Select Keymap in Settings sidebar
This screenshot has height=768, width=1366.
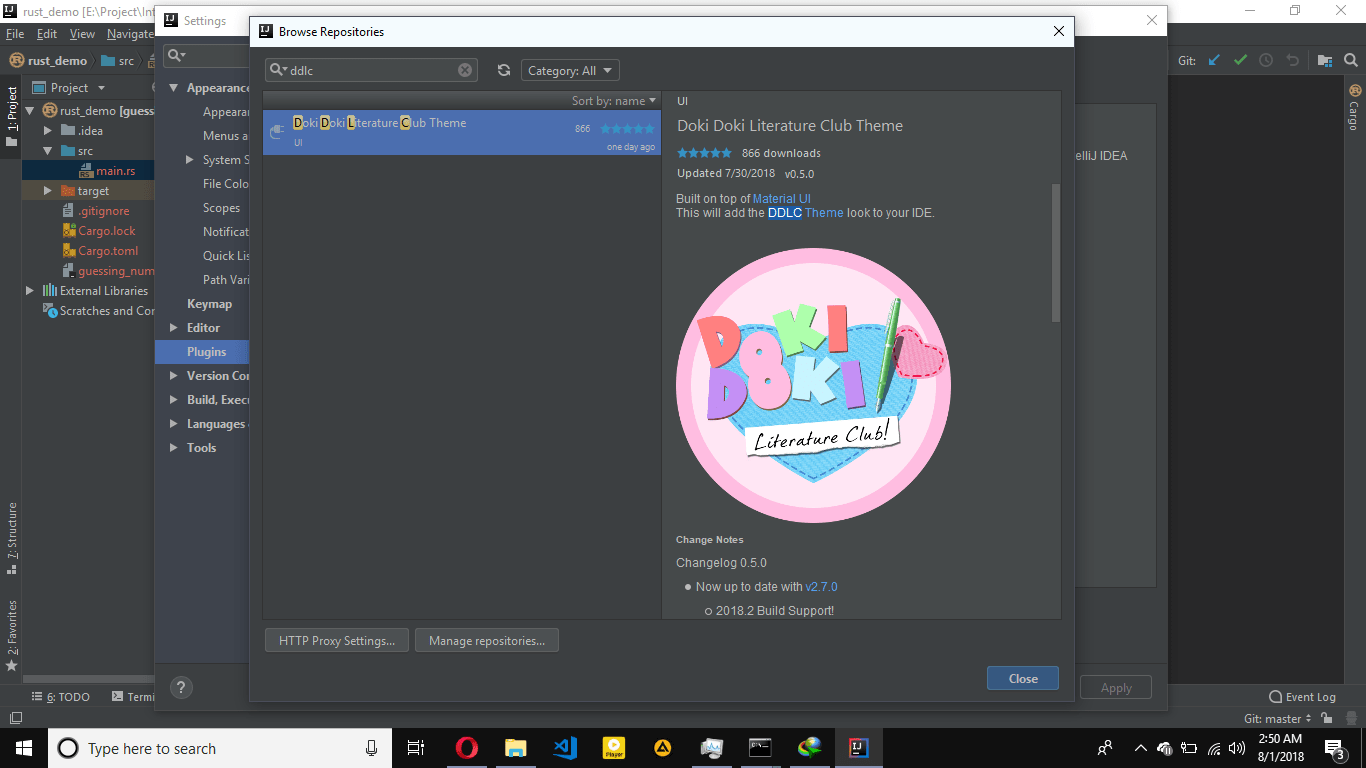coord(209,304)
